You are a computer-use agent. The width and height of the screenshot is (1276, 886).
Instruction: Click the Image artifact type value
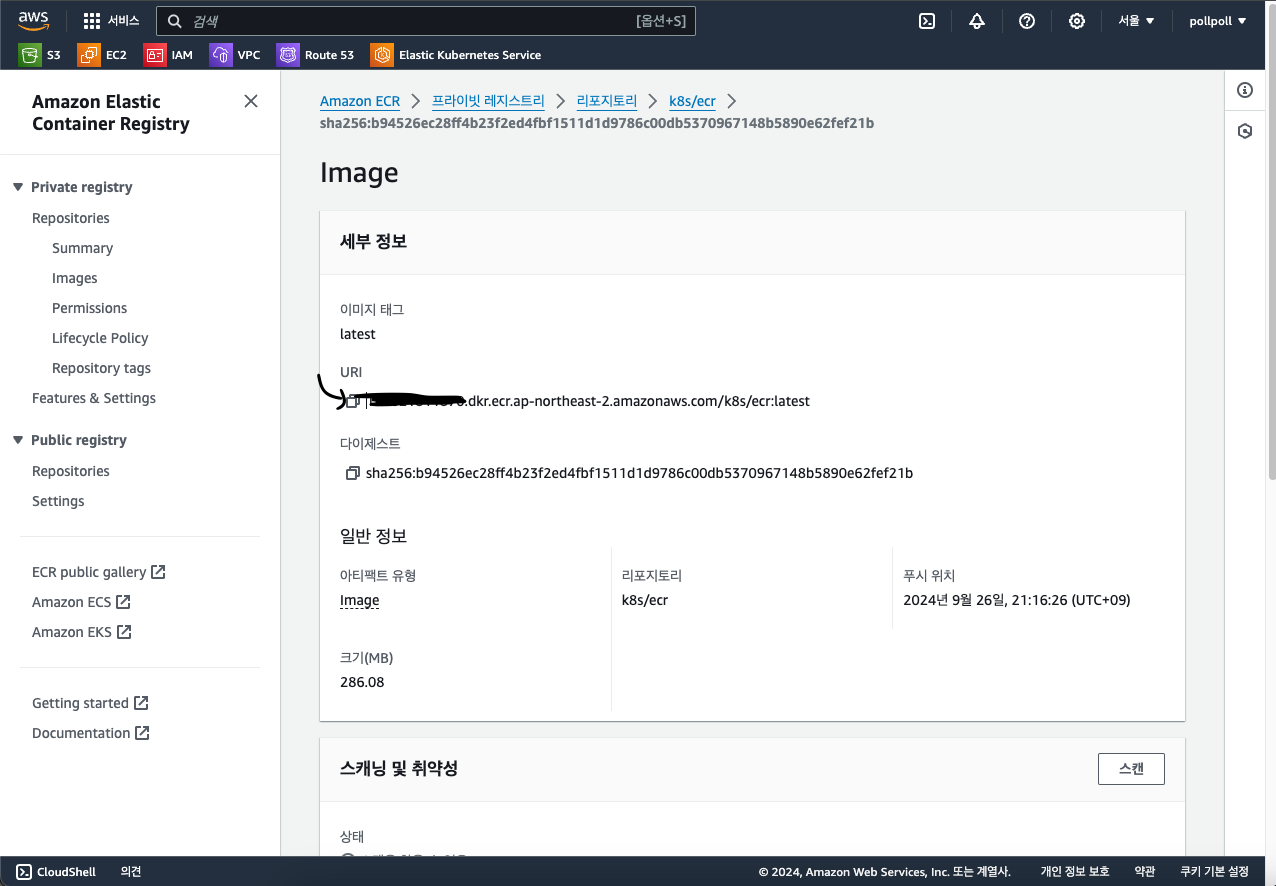pyautogui.click(x=360, y=601)
